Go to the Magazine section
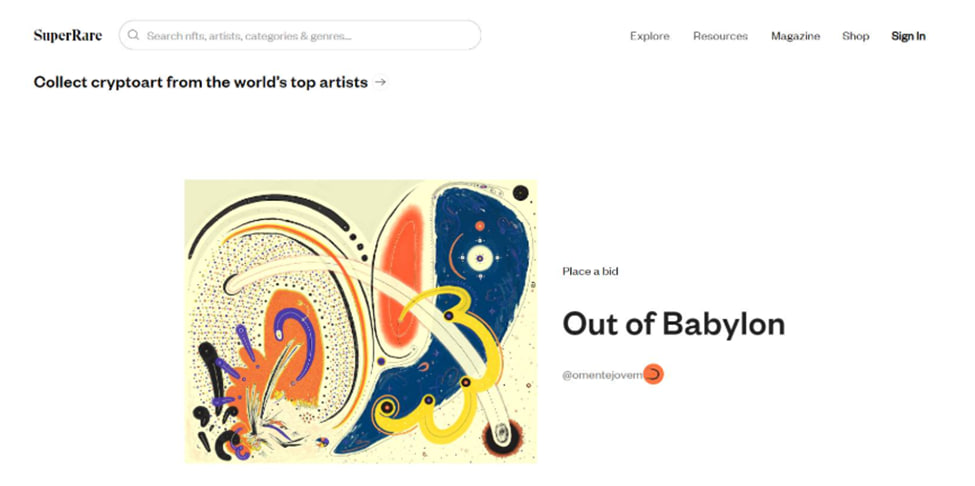The image size is (975, 486). tap(795, 36)
